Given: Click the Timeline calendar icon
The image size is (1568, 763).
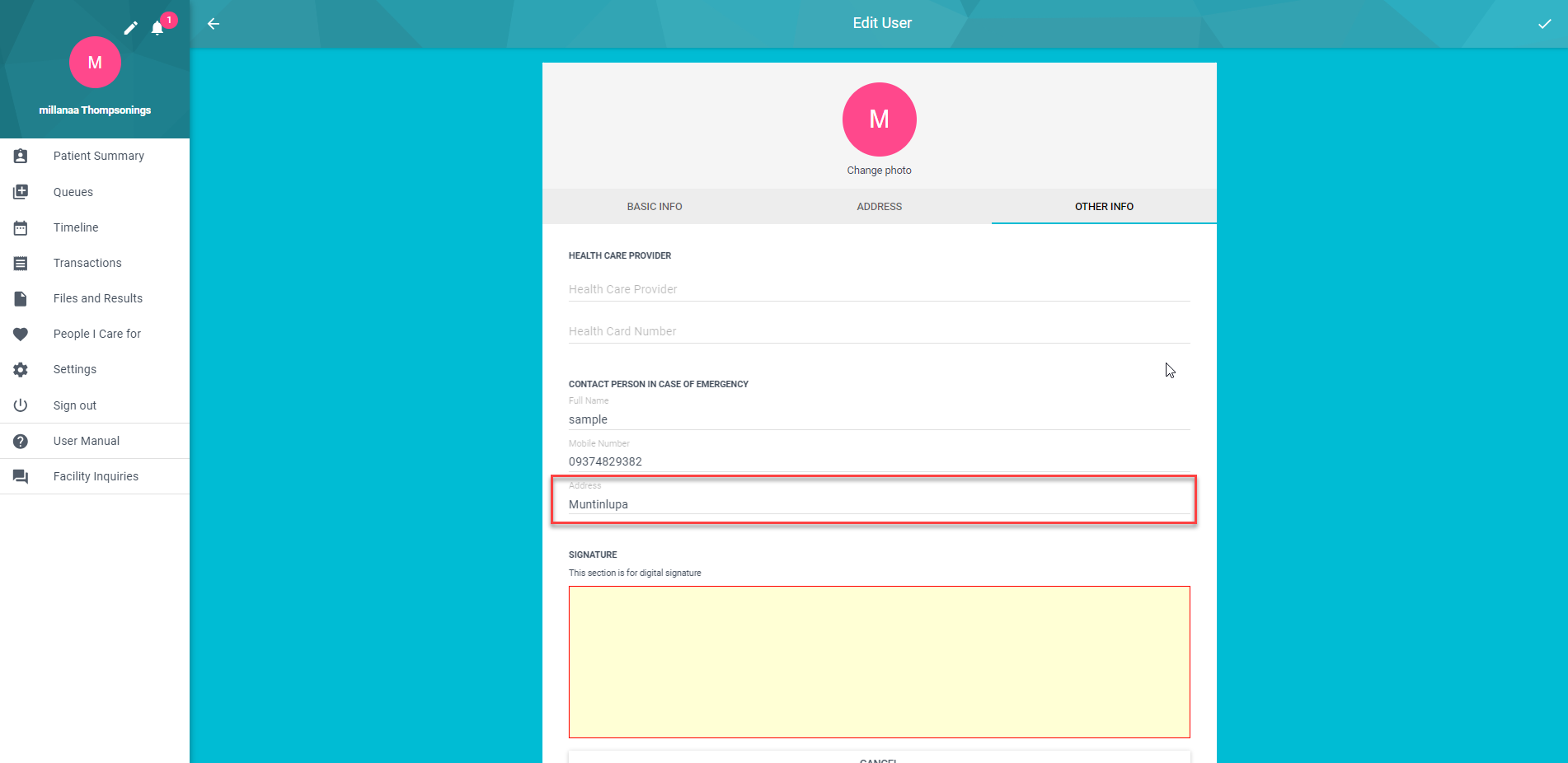Looking at the screenshot, I should pos(21,227).
